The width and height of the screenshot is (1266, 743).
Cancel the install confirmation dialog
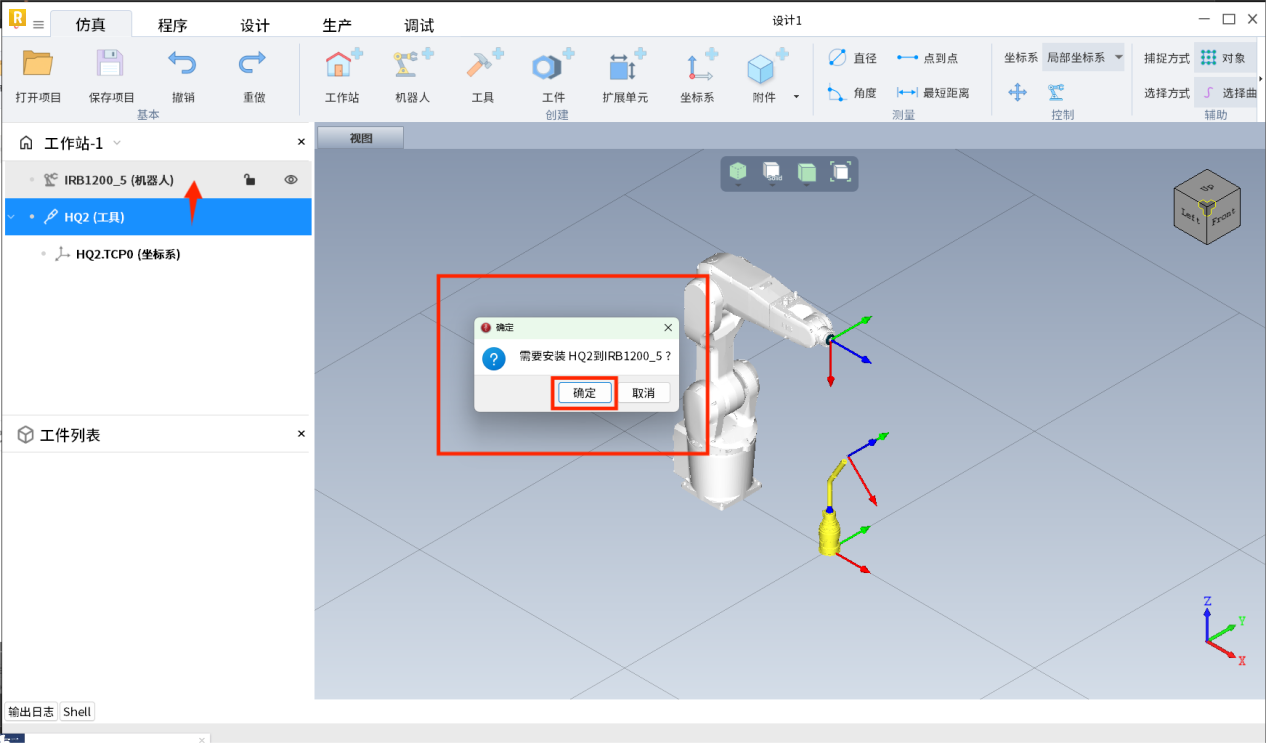tap(643, 393)
